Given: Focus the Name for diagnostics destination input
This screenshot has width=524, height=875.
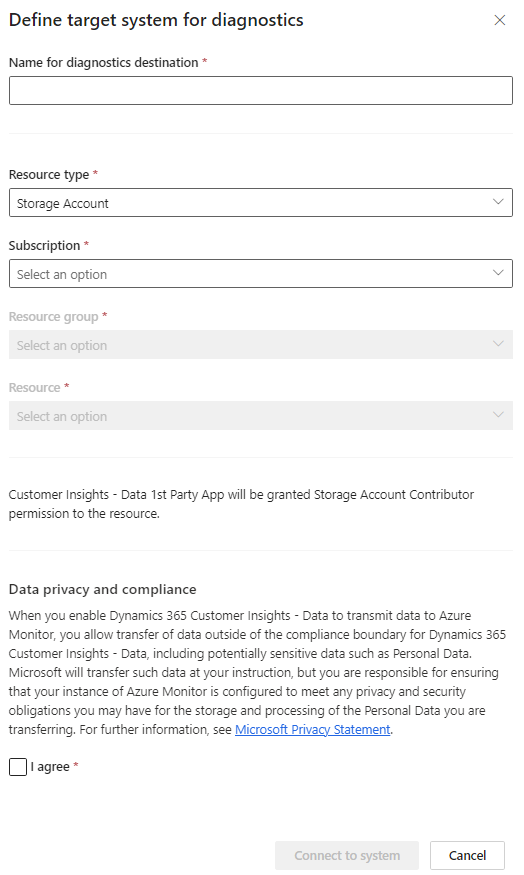Looking at the screenshot, I should (261, 90).
